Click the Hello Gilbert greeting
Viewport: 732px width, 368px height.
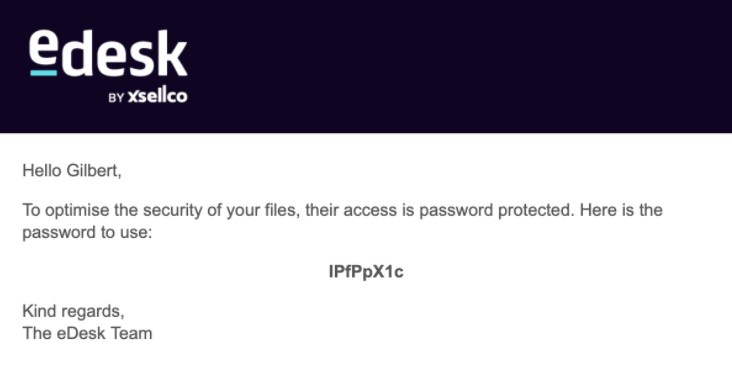click(72, 171)
